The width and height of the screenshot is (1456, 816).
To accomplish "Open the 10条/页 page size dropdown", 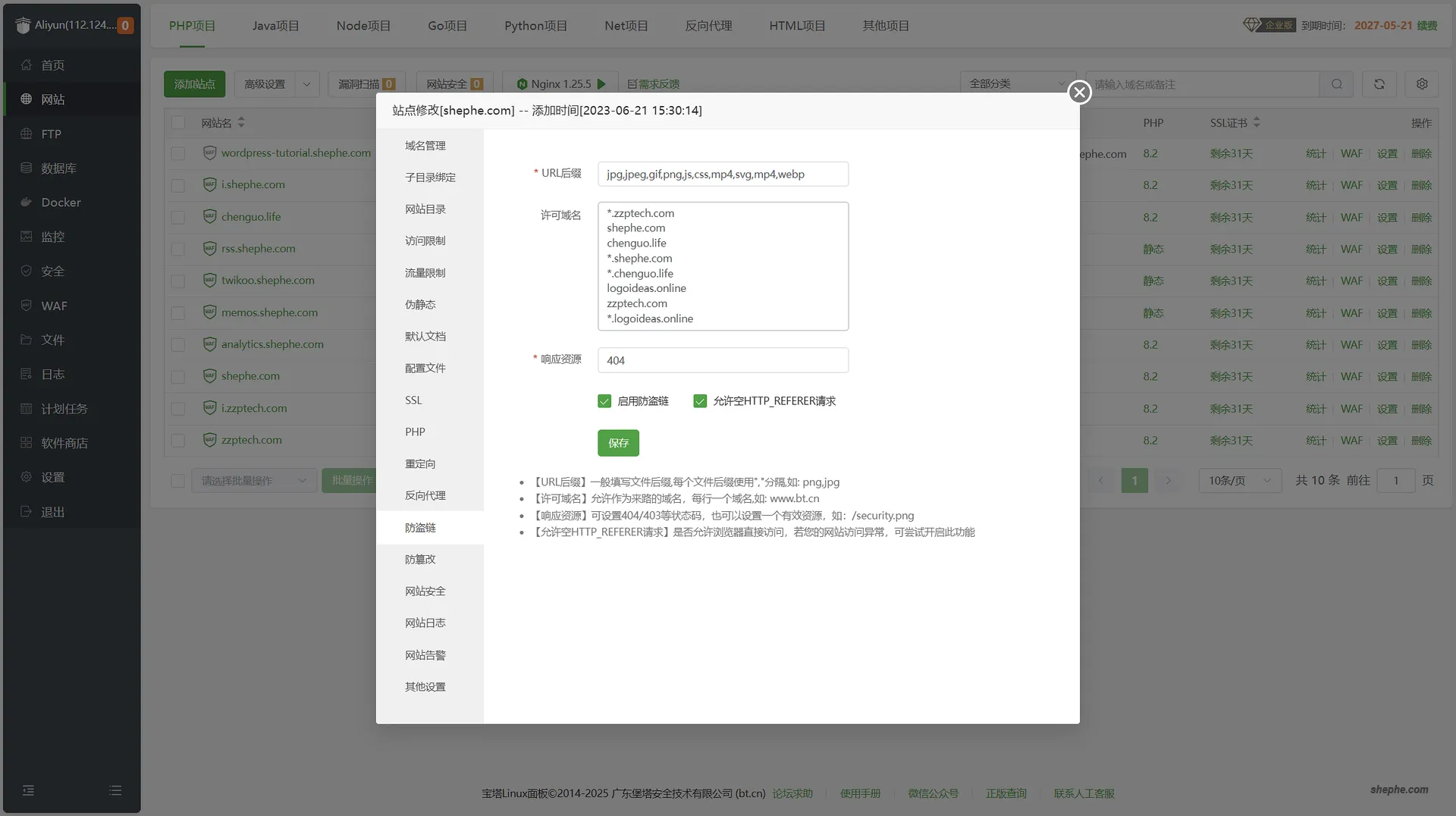I will [1239, 481].
